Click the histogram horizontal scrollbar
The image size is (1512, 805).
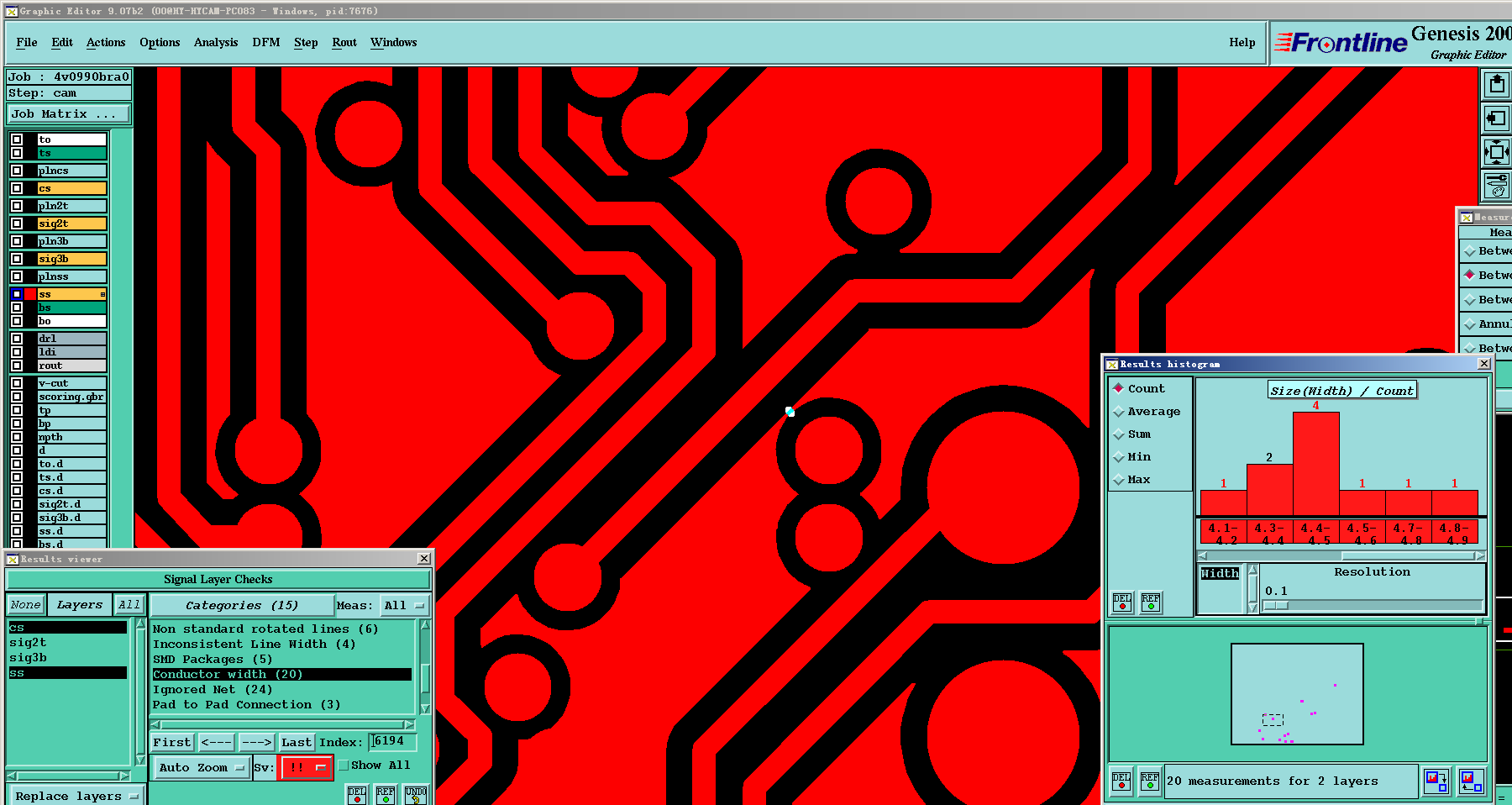click(1341, 555)
